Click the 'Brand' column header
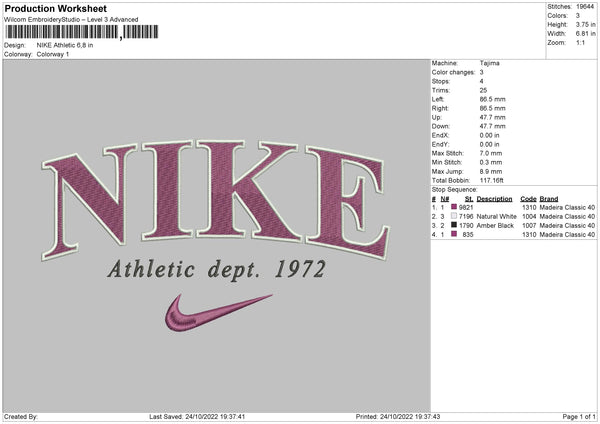The height and width of the screenshot is (424, 600). 549,199
